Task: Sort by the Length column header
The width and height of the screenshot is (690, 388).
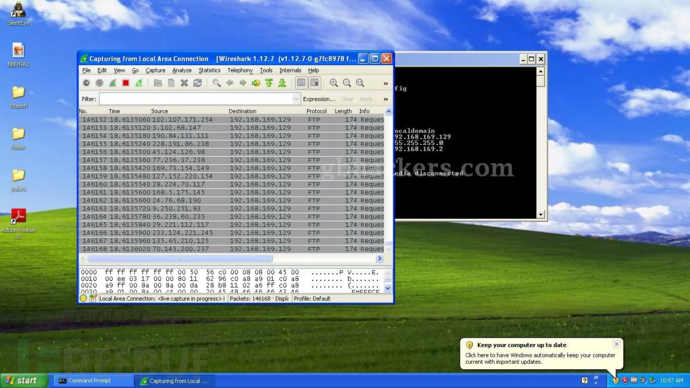Action: tap(343, 111)
